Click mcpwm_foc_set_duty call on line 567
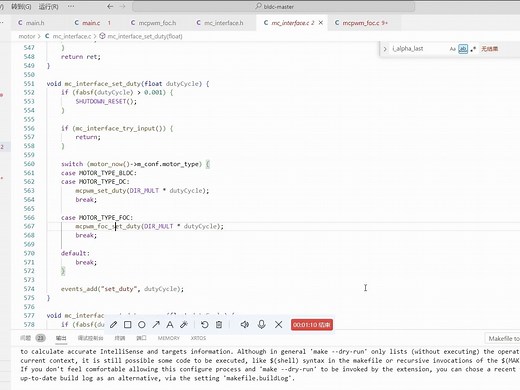This screenshot has width=520, height=390. [x=149, y=226]
